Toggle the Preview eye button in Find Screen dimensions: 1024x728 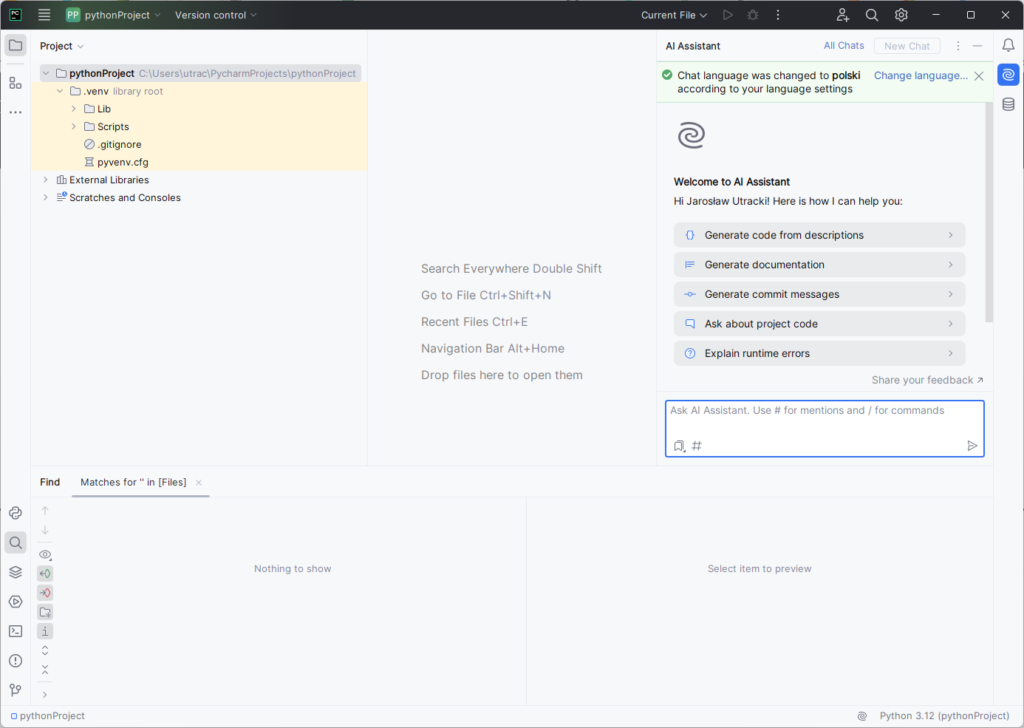click(45, 554)
